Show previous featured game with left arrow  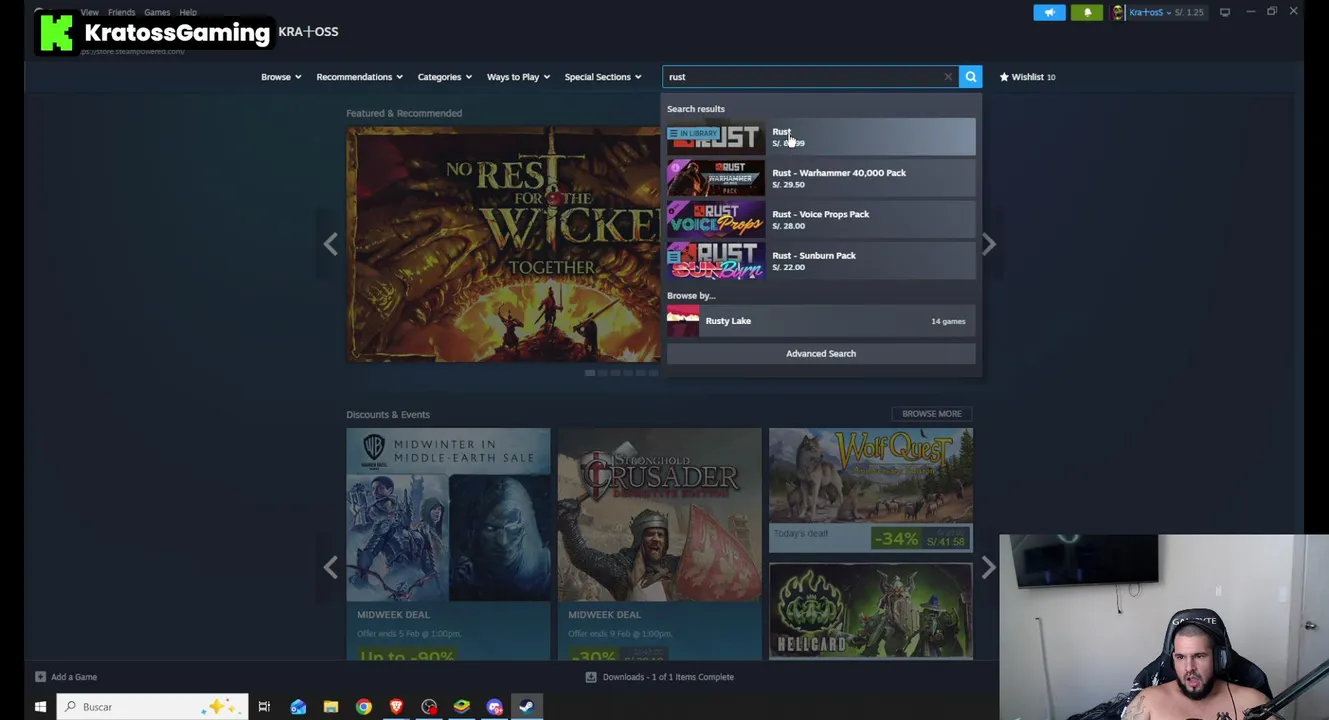coord(330,244)
